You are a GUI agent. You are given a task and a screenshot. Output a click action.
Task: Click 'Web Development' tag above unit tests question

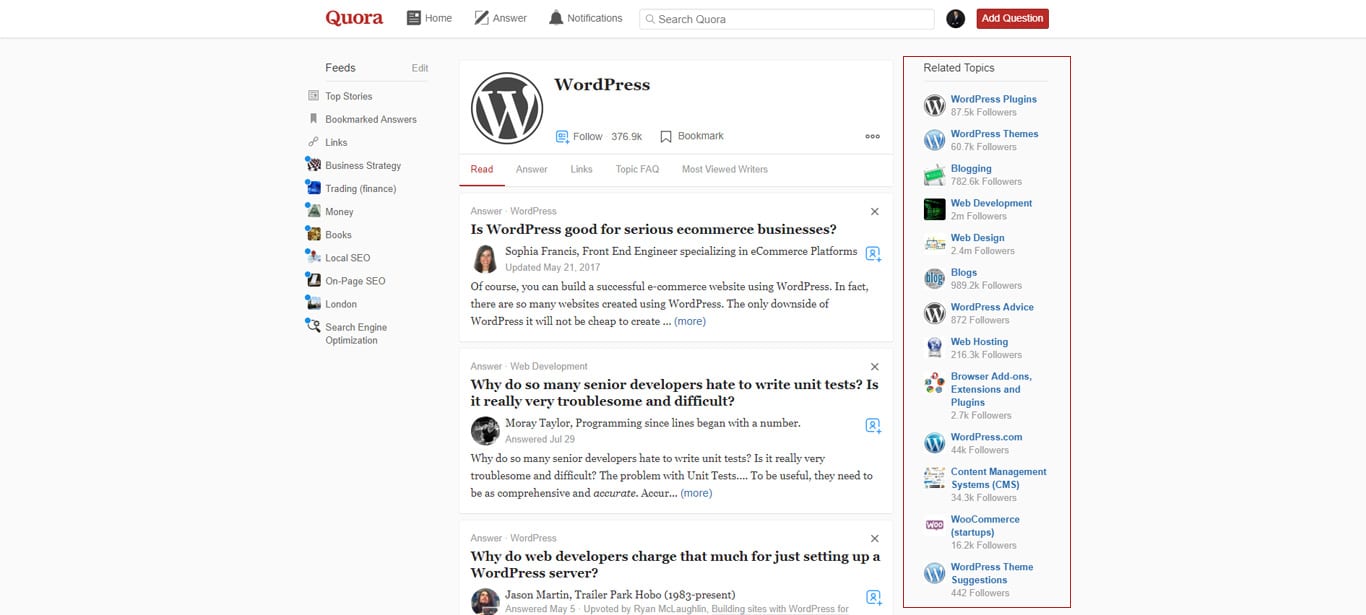pyautogui.click(x=549, y=367)
